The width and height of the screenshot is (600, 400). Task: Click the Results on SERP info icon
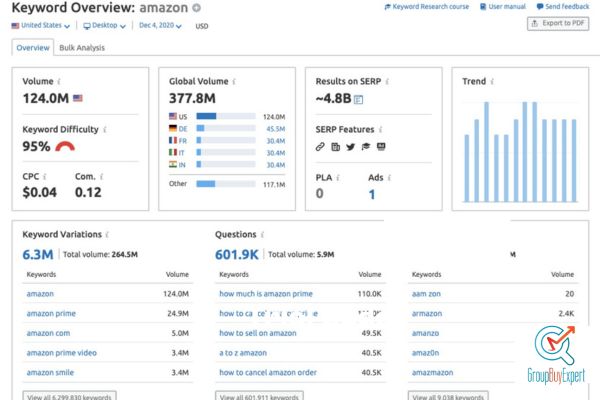point(387,82)
